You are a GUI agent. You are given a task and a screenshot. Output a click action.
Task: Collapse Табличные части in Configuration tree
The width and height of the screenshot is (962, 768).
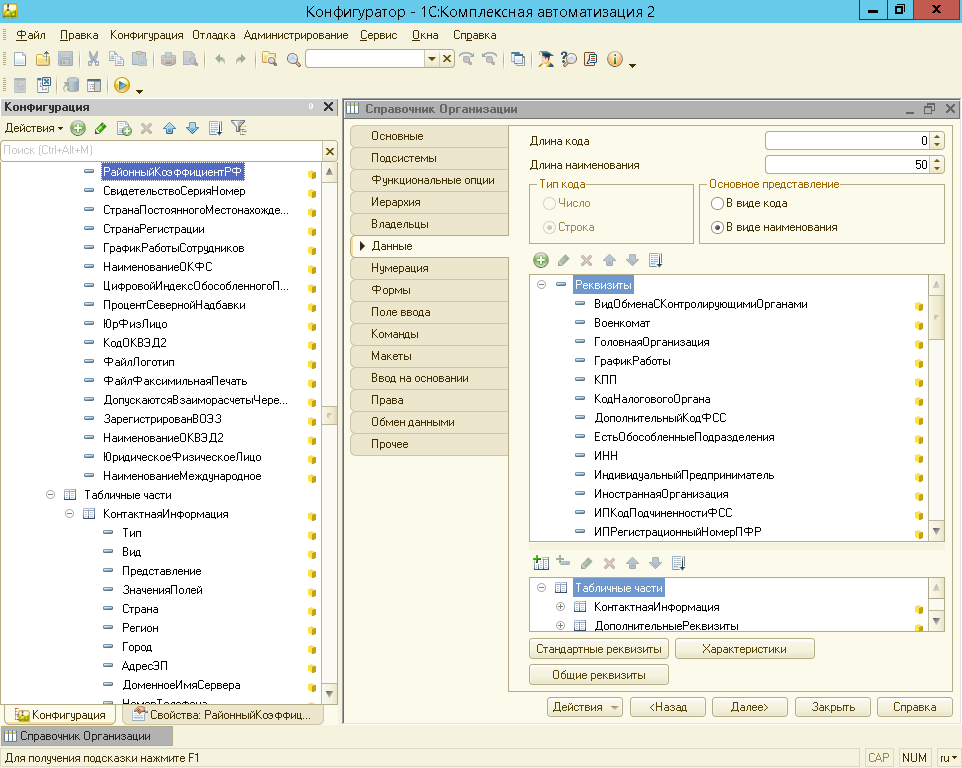(50, 494)
